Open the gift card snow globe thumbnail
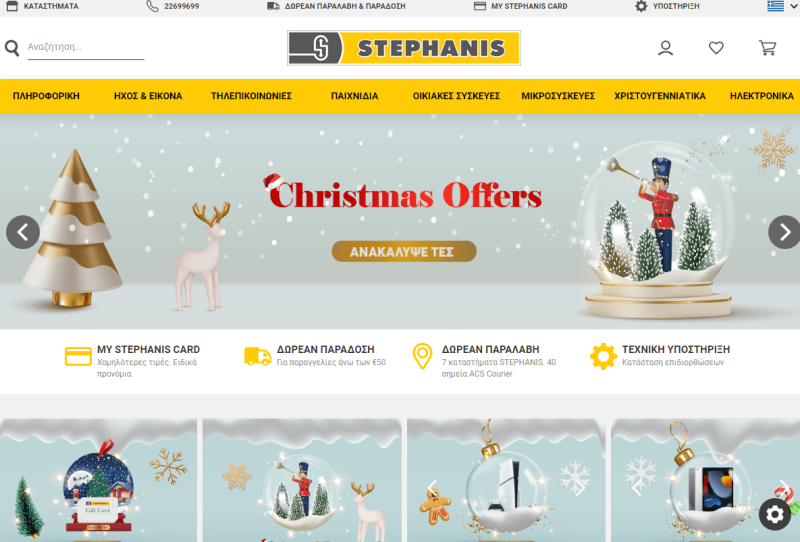 98,480
